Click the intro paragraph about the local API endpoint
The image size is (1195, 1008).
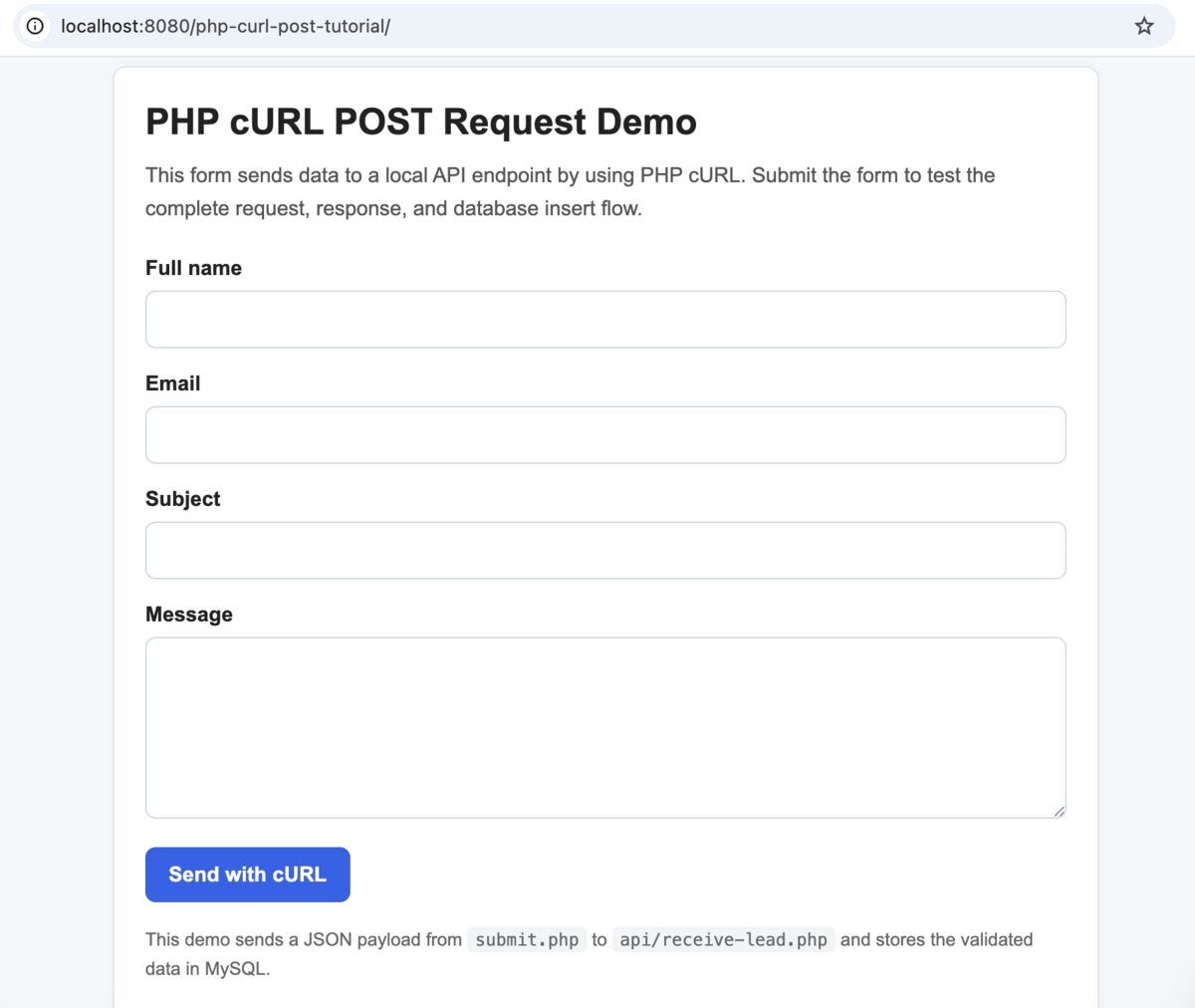[570, 191]
